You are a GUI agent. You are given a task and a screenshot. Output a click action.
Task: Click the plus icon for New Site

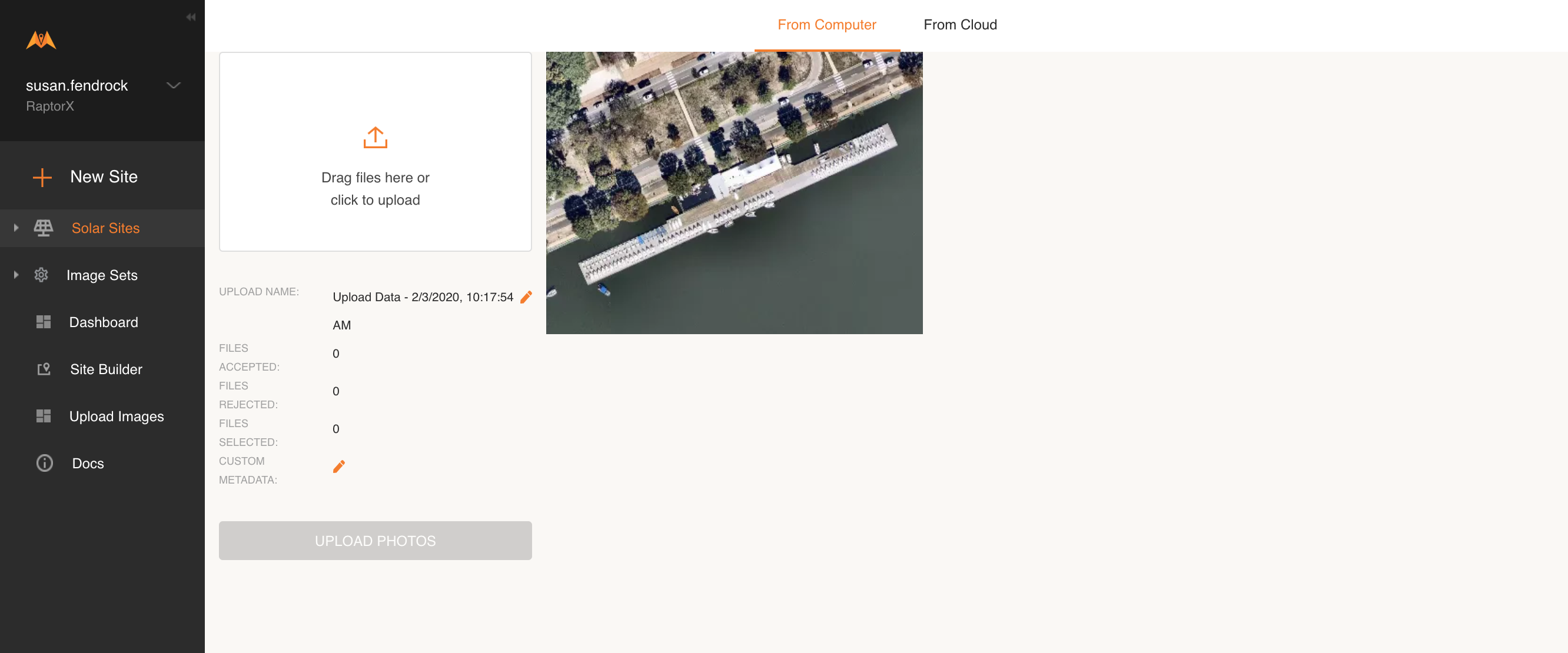(x=42, y=177)
